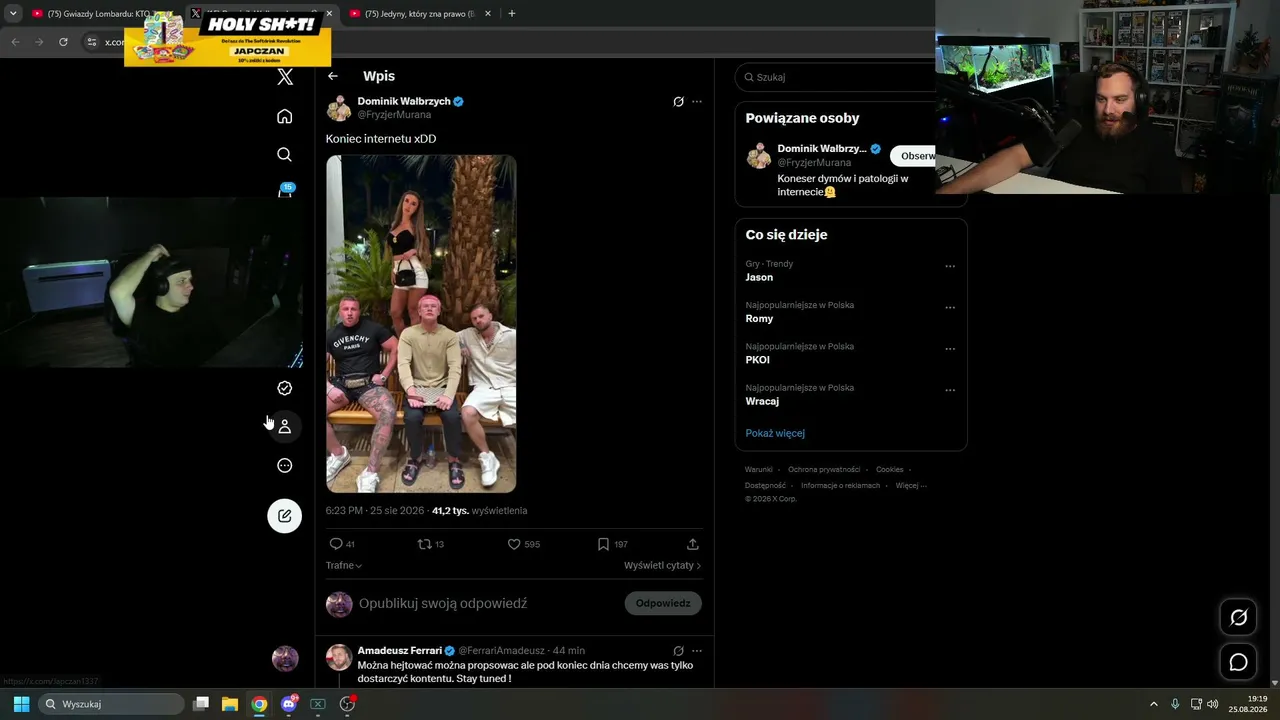Show hidden system tray icons

1153,704
